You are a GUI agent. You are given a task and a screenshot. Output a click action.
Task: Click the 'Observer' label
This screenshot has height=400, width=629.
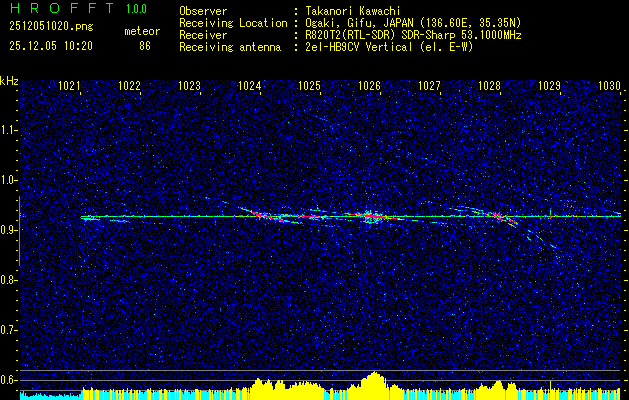click(203, 11)
